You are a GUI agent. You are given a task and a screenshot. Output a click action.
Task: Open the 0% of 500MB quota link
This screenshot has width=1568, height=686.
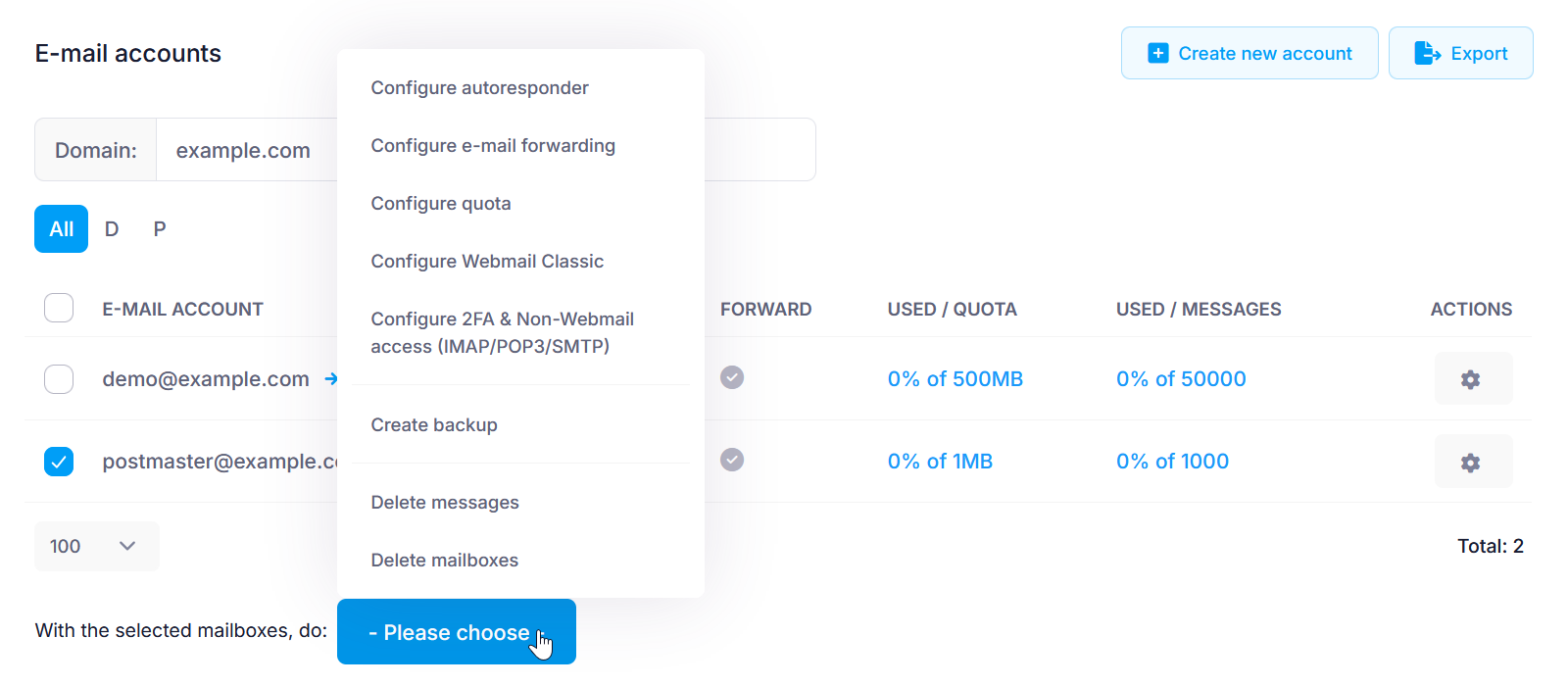pyautogui.click(x=955, y=379)
